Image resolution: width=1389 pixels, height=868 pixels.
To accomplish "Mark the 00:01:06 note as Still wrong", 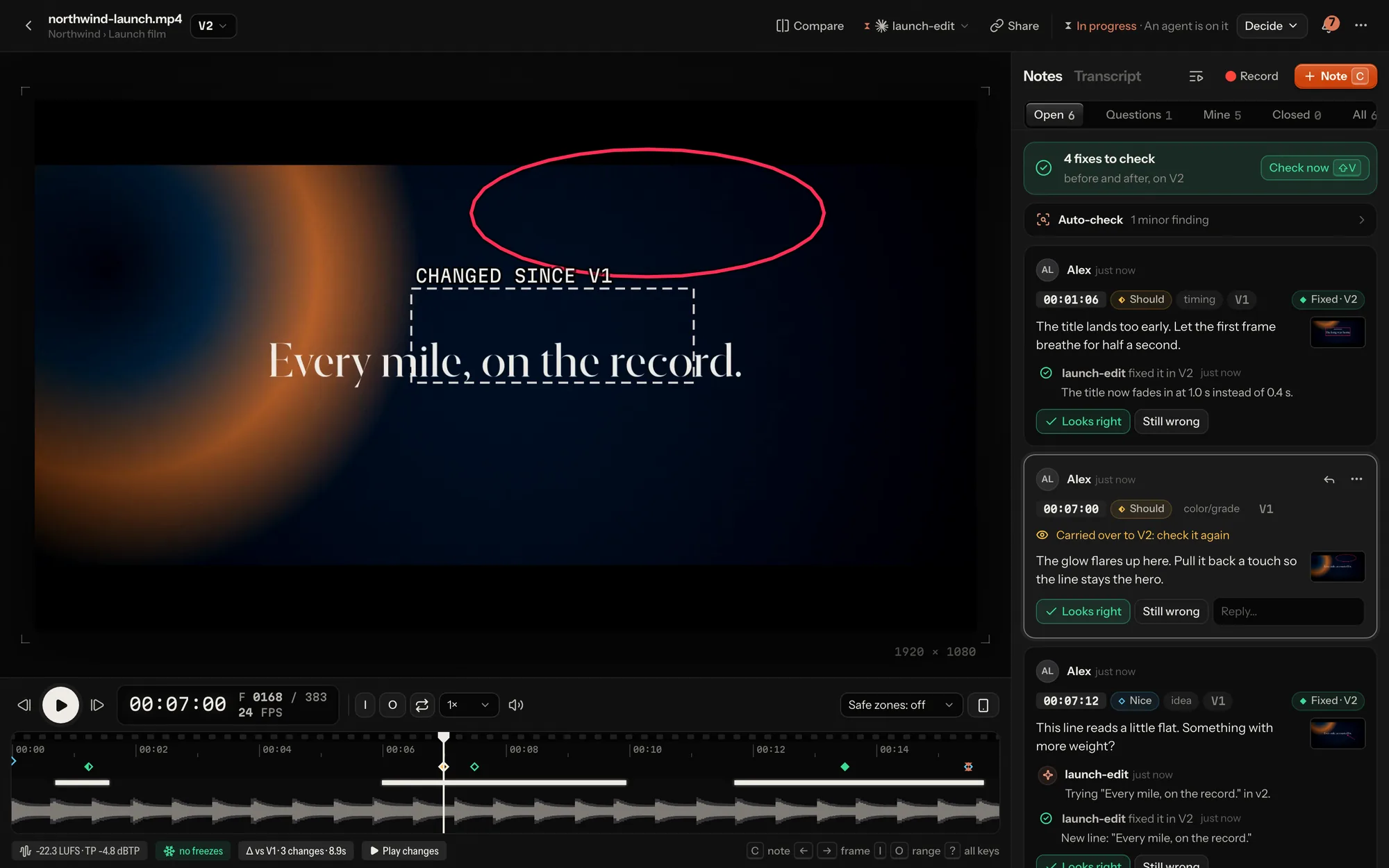I will pyautogui.click(x=1171, y=422).
